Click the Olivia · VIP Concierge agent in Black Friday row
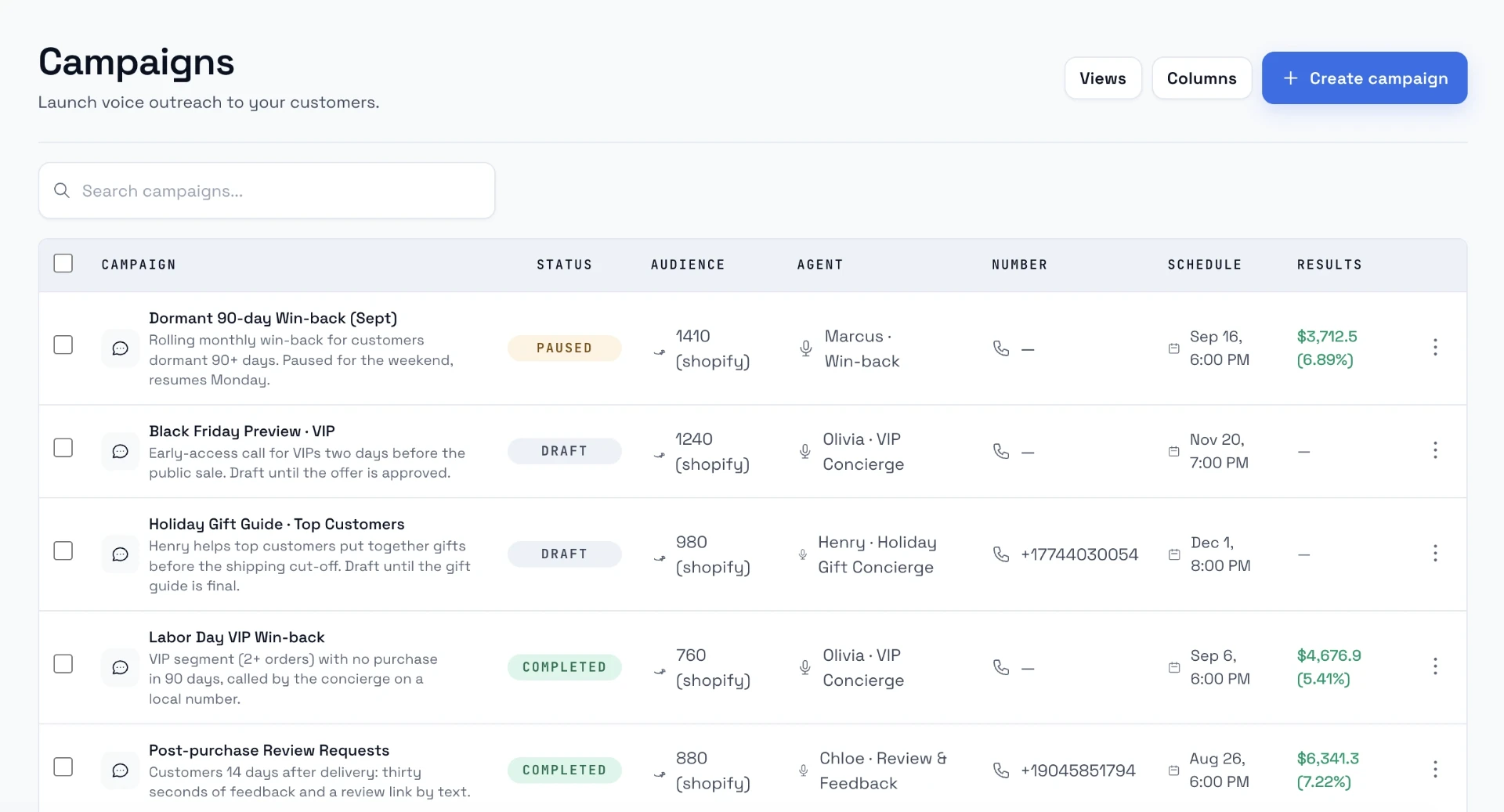 tap(863, 452)
